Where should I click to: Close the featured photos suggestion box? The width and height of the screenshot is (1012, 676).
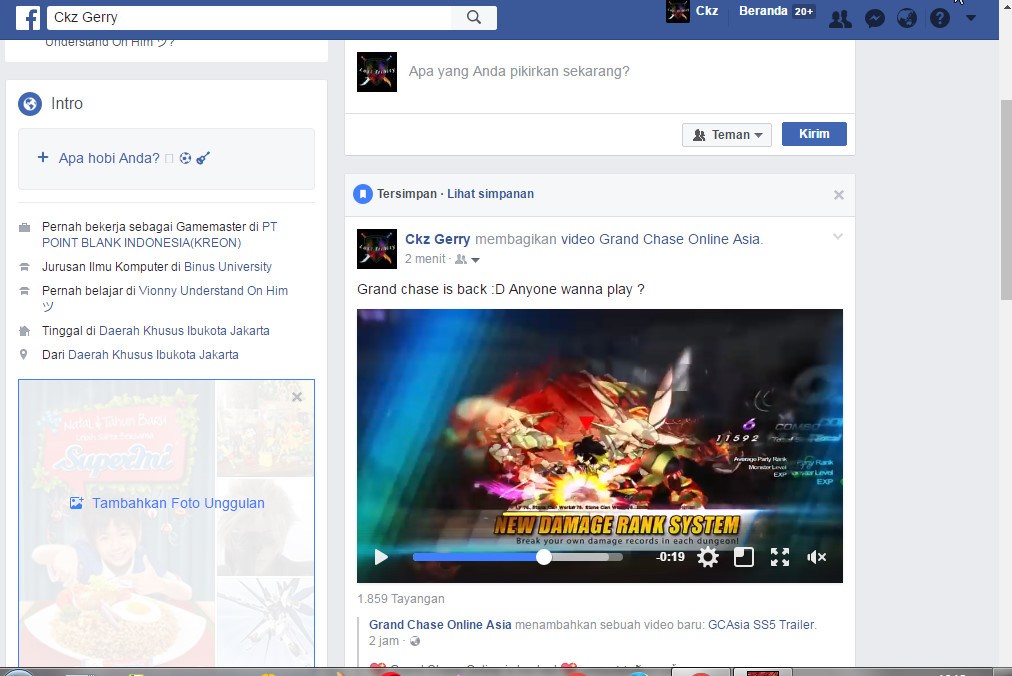[x=297, y=397]
